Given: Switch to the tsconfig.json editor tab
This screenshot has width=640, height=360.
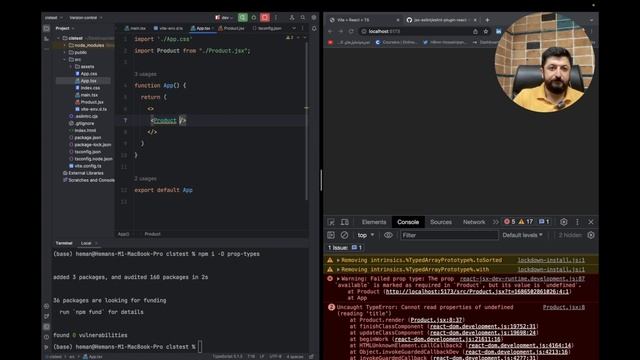Looking at the screenshot, I should point(267,28).
